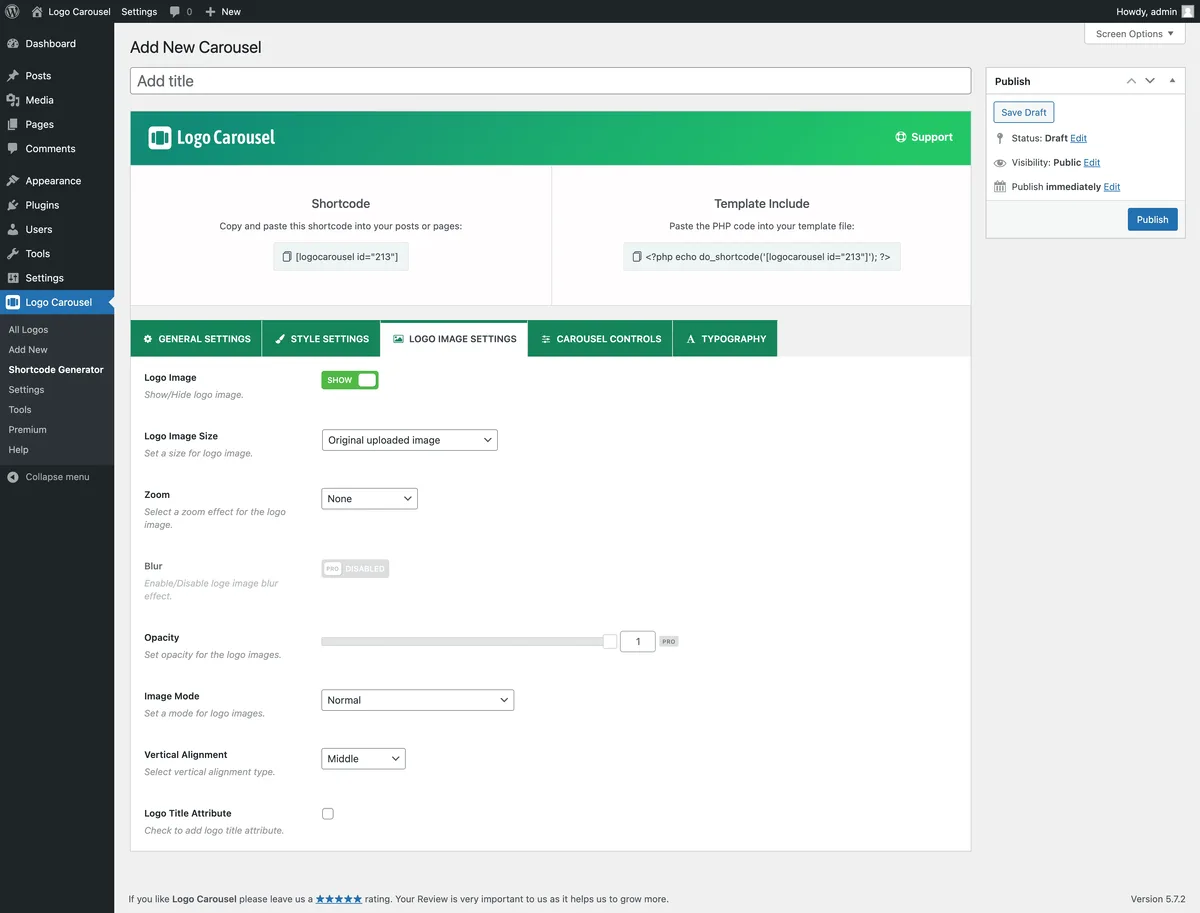Collapse the Publish panel with triangle toggle
Viewport: 1200px width, 913px height.
pos(1172,81)
